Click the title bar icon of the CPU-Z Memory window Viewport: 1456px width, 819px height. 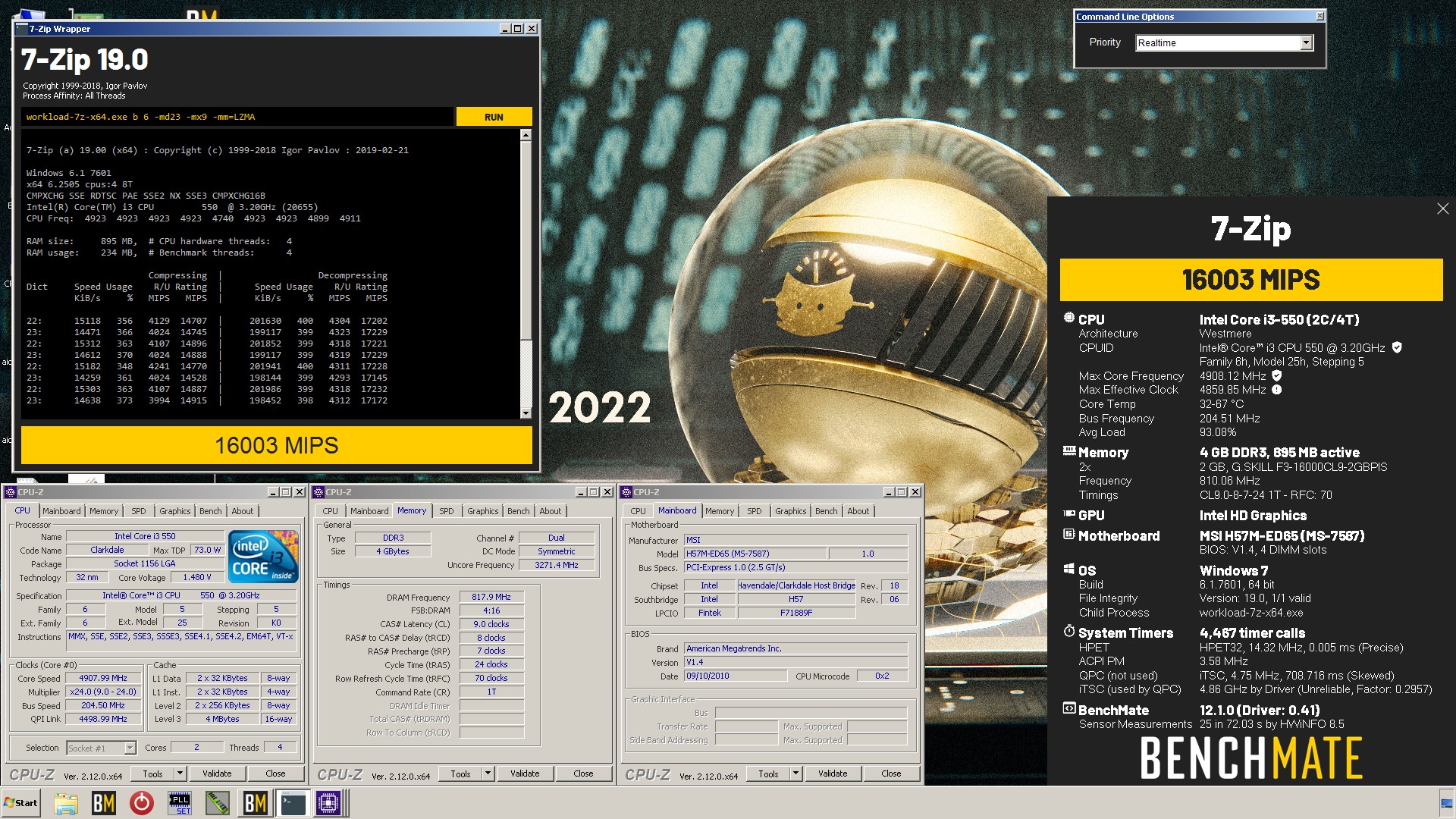[x=318, y=492]
